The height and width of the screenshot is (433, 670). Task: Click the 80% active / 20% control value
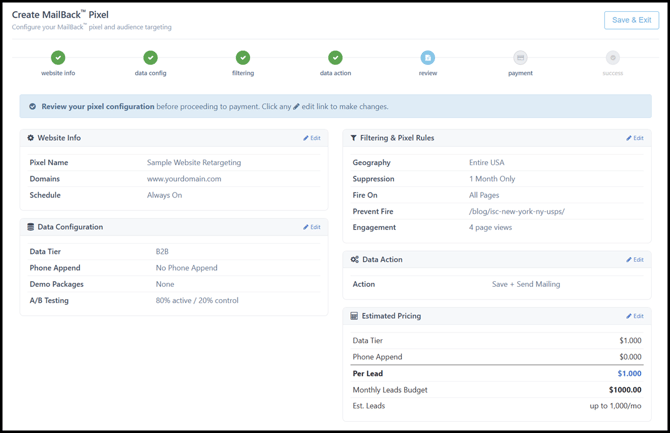197,300
